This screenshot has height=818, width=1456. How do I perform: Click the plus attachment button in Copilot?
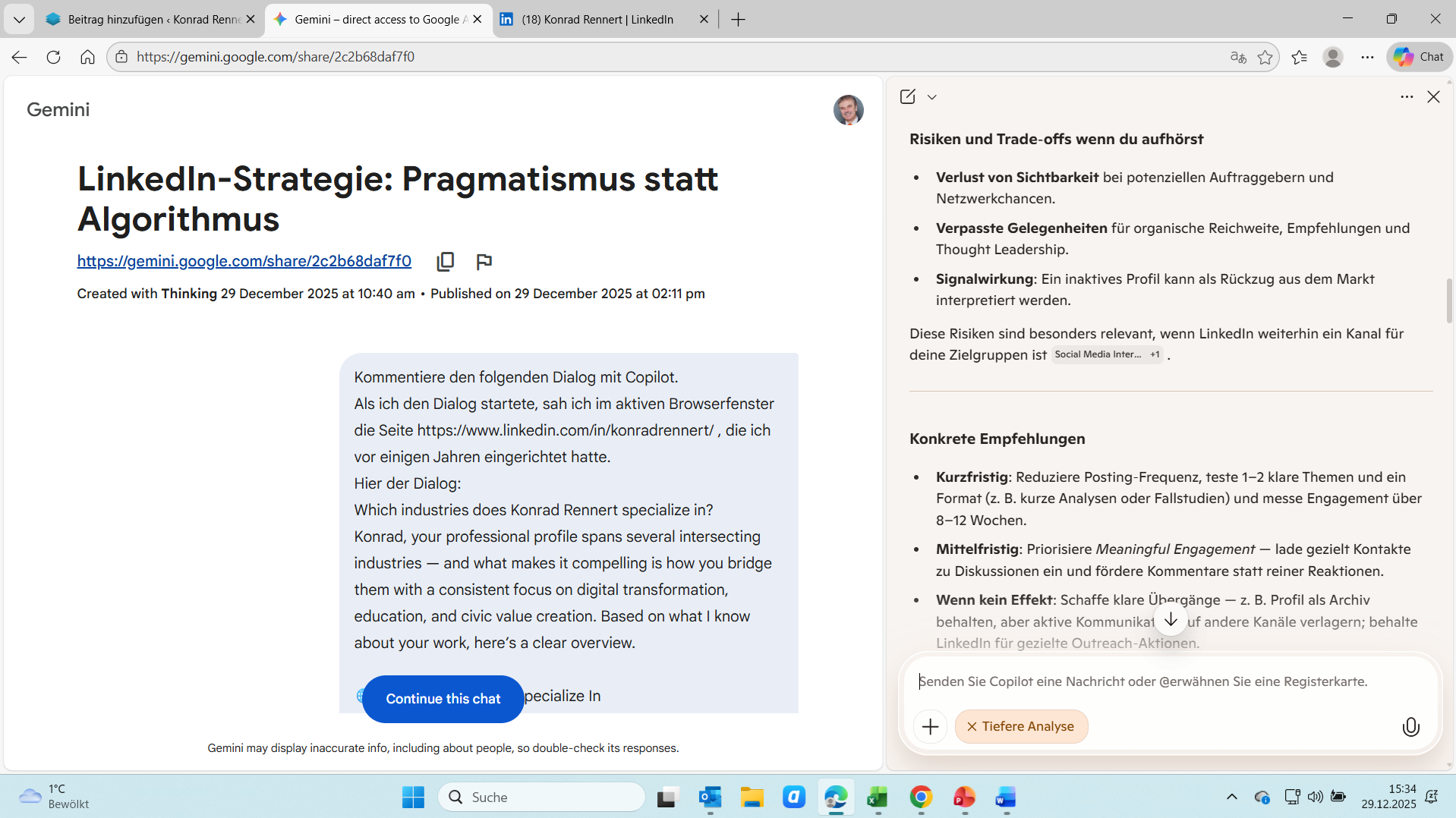pyautogui.click(x=930, y=727)
